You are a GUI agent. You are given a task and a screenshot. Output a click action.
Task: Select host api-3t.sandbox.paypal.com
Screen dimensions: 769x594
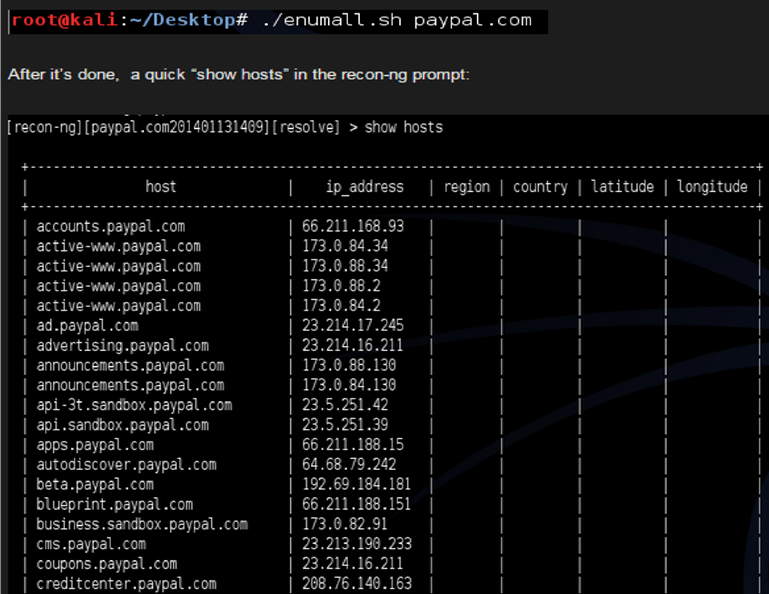click(134, 405)
